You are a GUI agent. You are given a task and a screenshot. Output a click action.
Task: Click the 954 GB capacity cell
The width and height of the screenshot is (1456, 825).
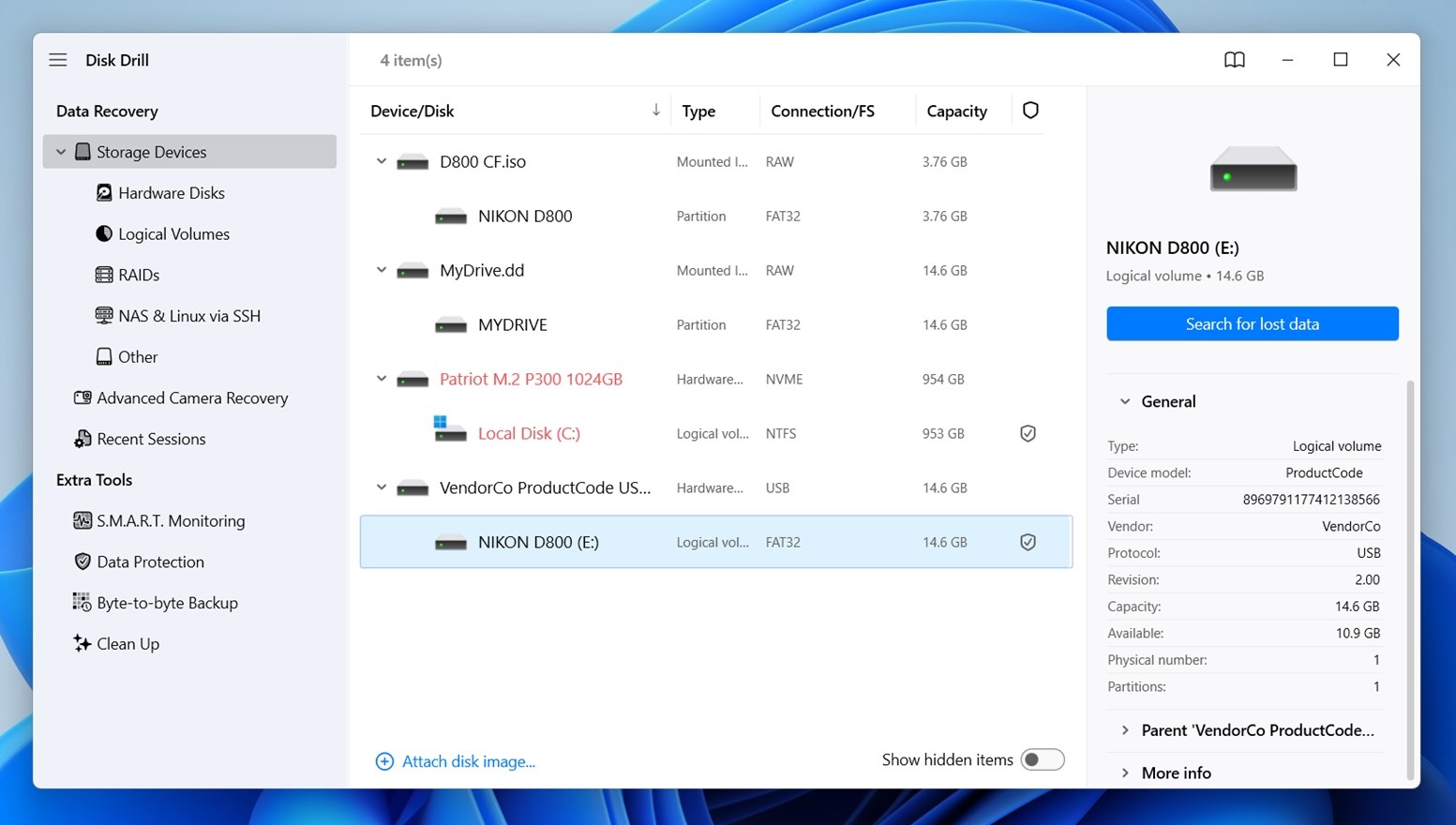tap(943, 379)
